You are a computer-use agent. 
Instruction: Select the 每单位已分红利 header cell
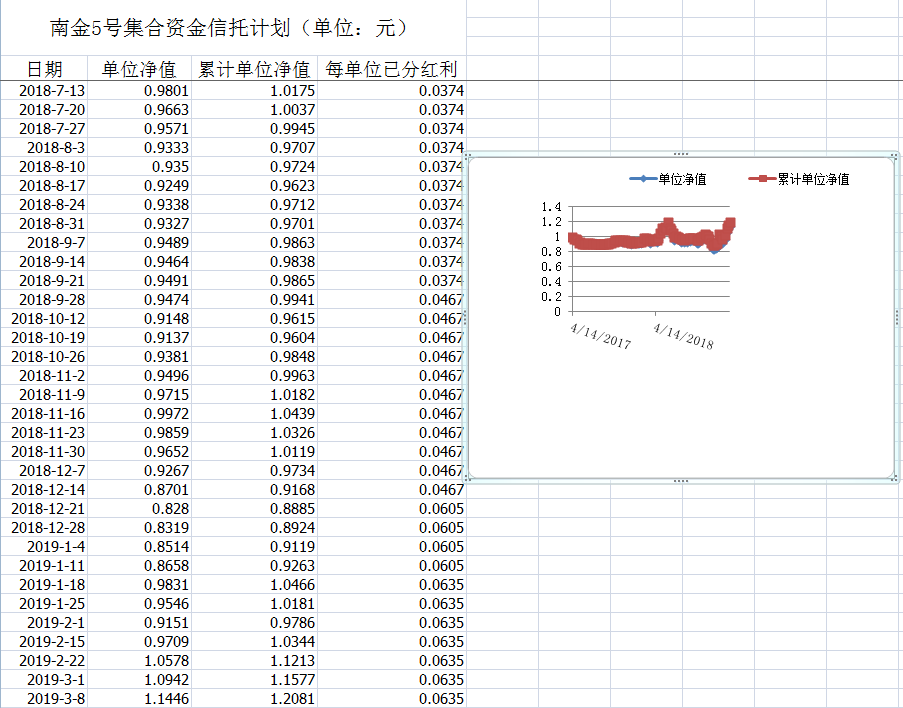391,69
